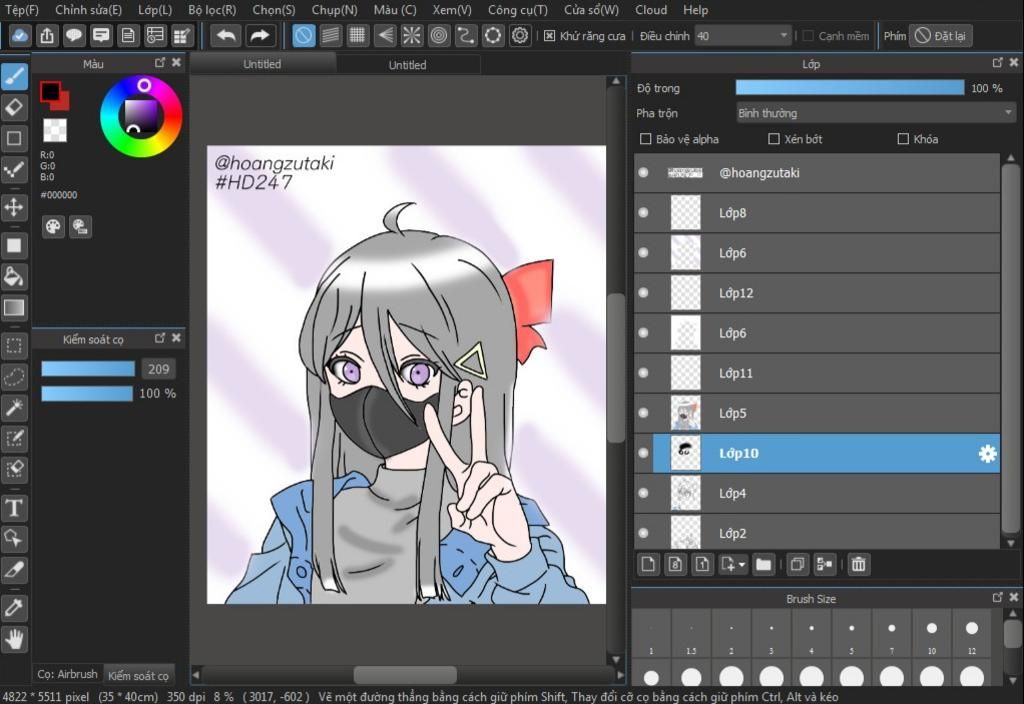Select the Eraser tool
This screenshot has width=1024, height=704.
14,107
